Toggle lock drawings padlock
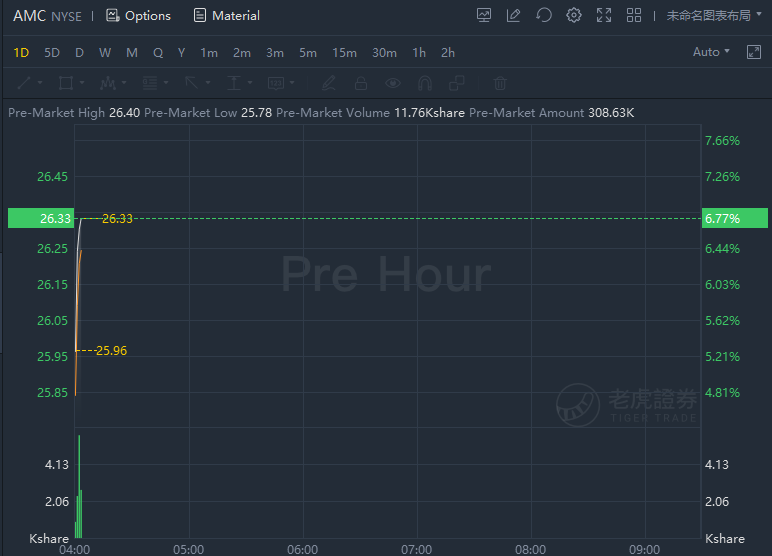The height and width of the screenshot is (556, 772). point(361,83)
